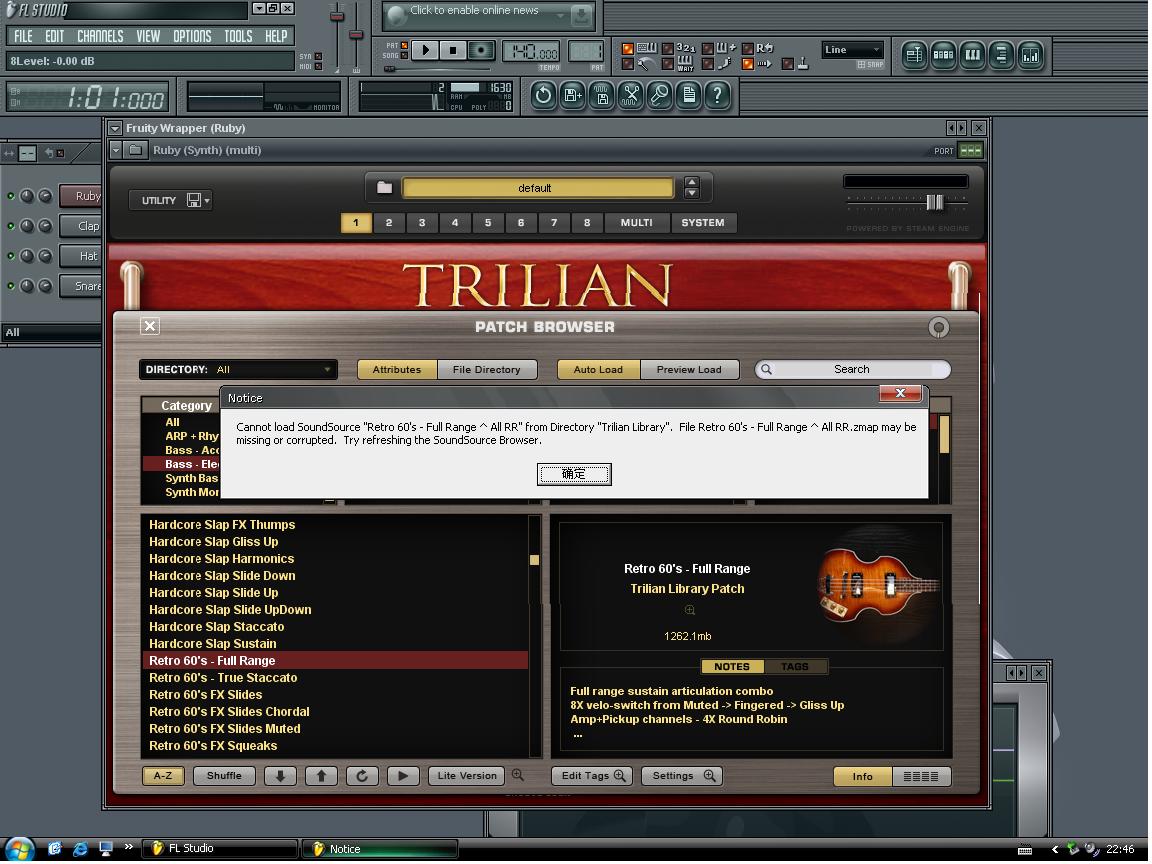This screenshot has height=864, width=1152.
Task: Click the Settings button in Patch Browser
Action: point(682,776)
